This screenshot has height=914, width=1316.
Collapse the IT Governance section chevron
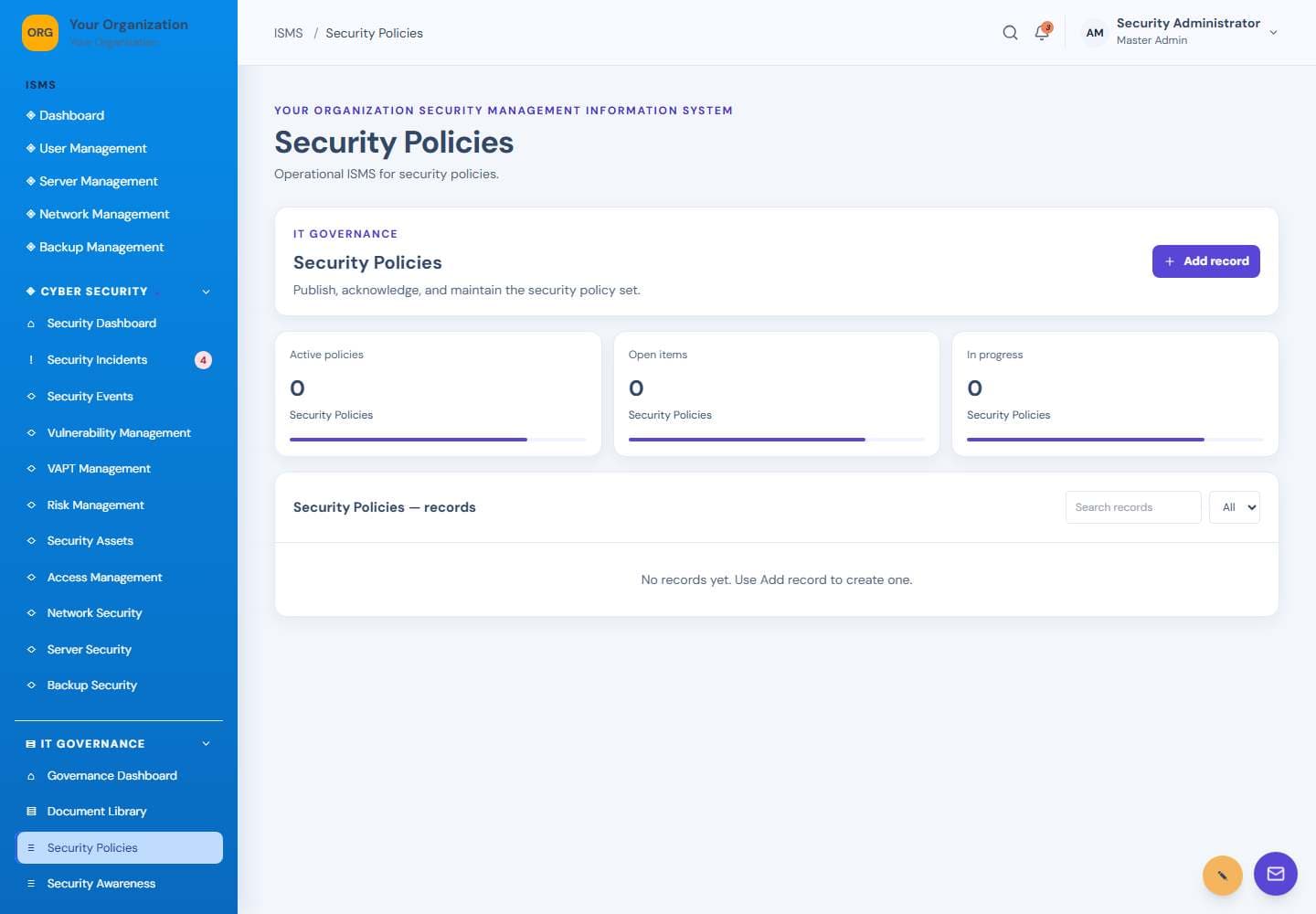coord(206,744)
